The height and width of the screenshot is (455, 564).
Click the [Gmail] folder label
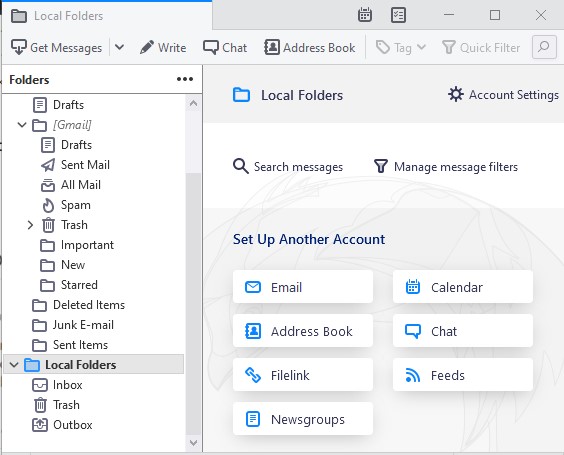[x=72, y=125]
